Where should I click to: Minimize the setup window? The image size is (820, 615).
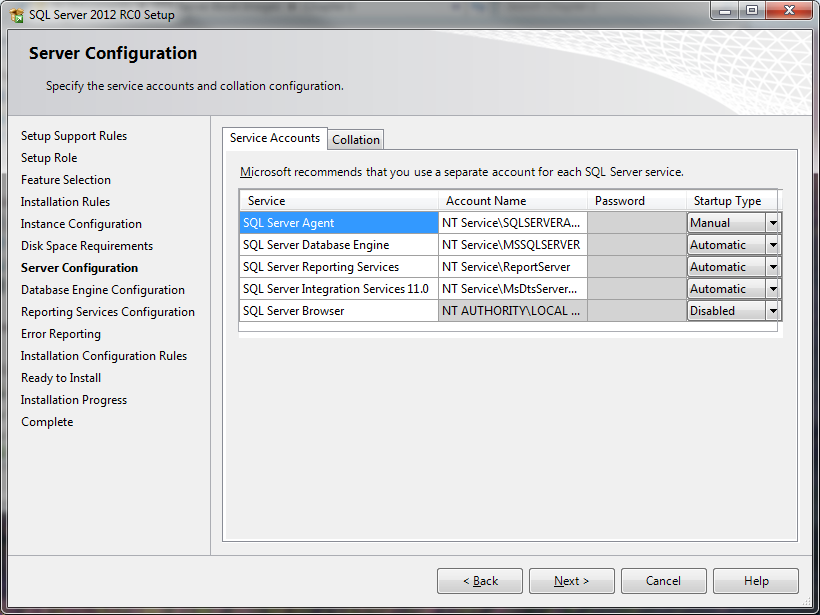coord(725,10)
